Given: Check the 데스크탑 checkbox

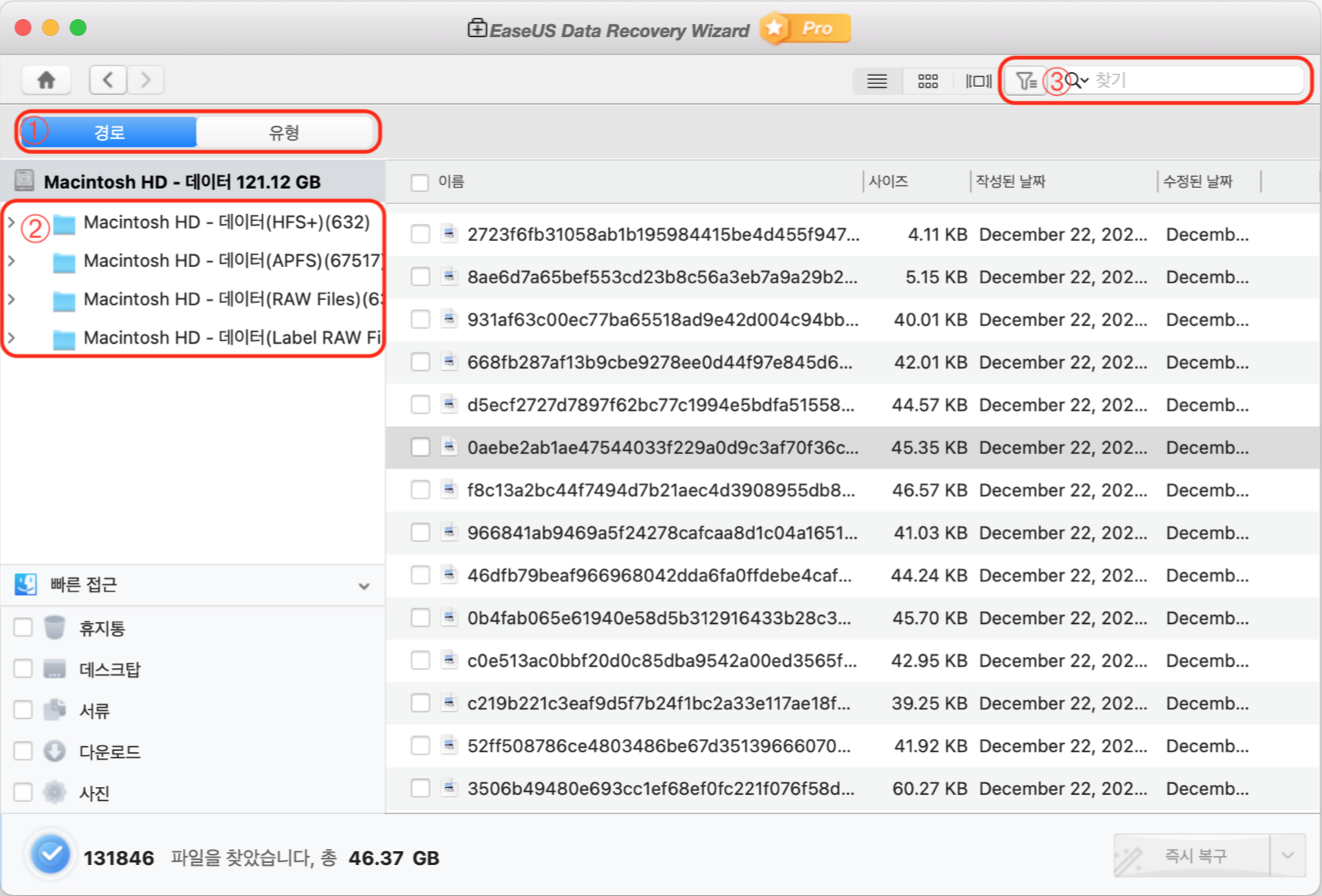Looking at the screenshot, I should (x=23, y=669).
